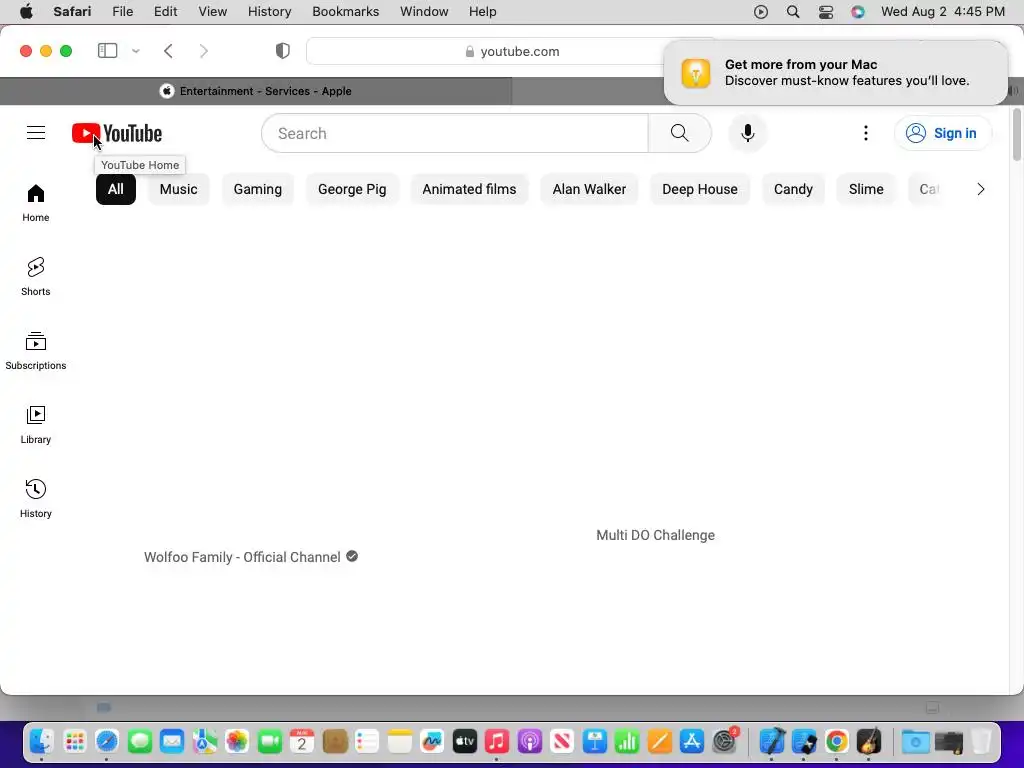
Task: Open Calendar from the dock
Action: 302,742
